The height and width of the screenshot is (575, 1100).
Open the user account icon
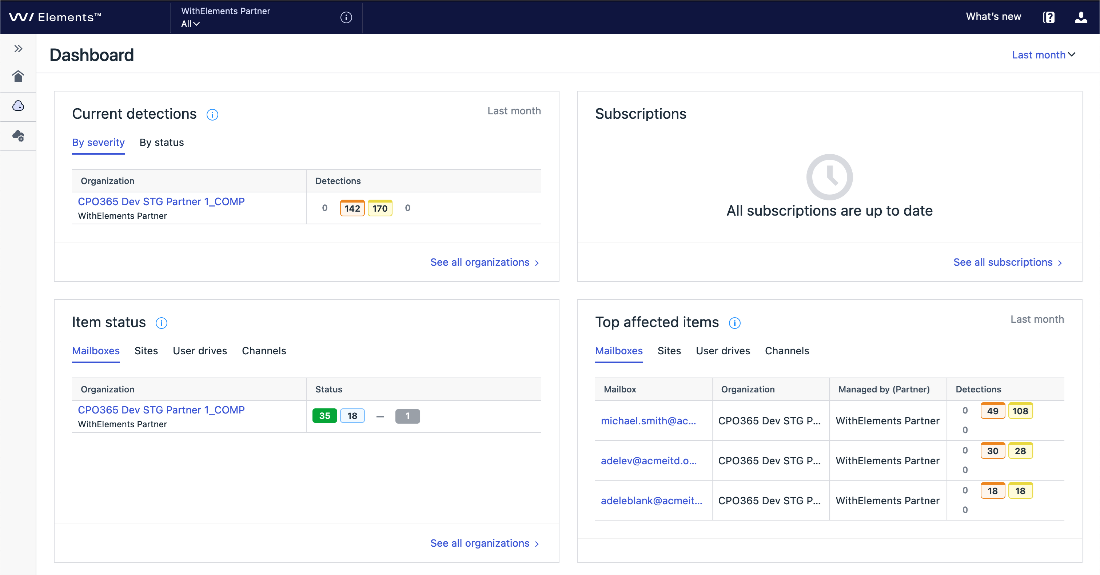1081,18
